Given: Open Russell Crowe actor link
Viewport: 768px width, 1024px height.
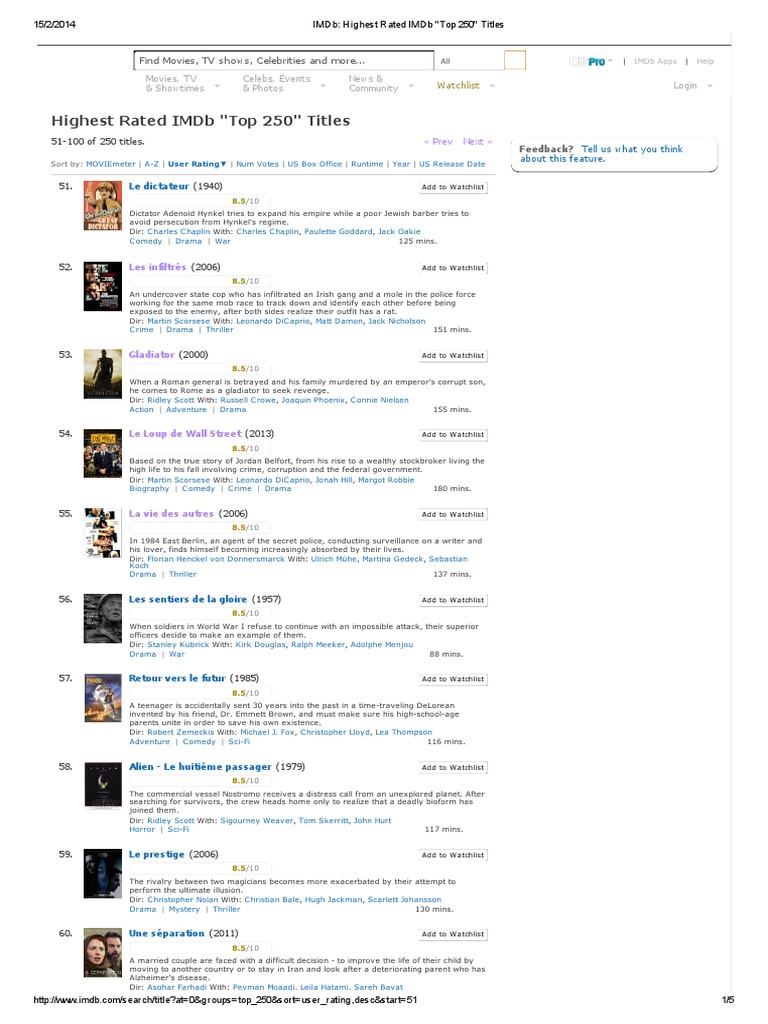Looking at the screenshot, I should [248, 400].
